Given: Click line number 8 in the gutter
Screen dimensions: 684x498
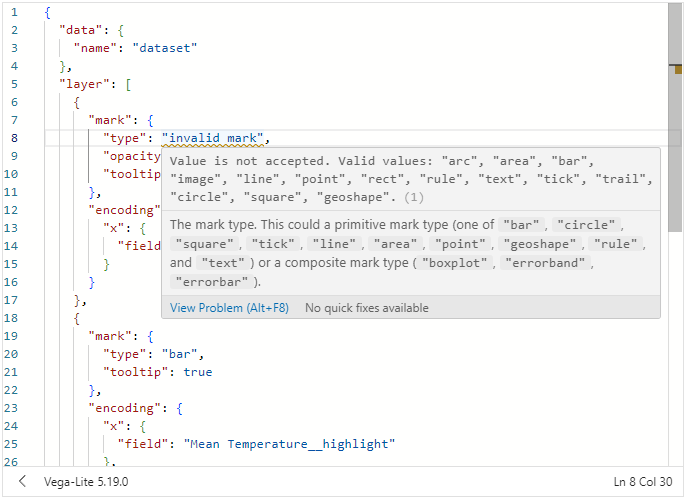Looking at the screenshot, I should (14, 138).
